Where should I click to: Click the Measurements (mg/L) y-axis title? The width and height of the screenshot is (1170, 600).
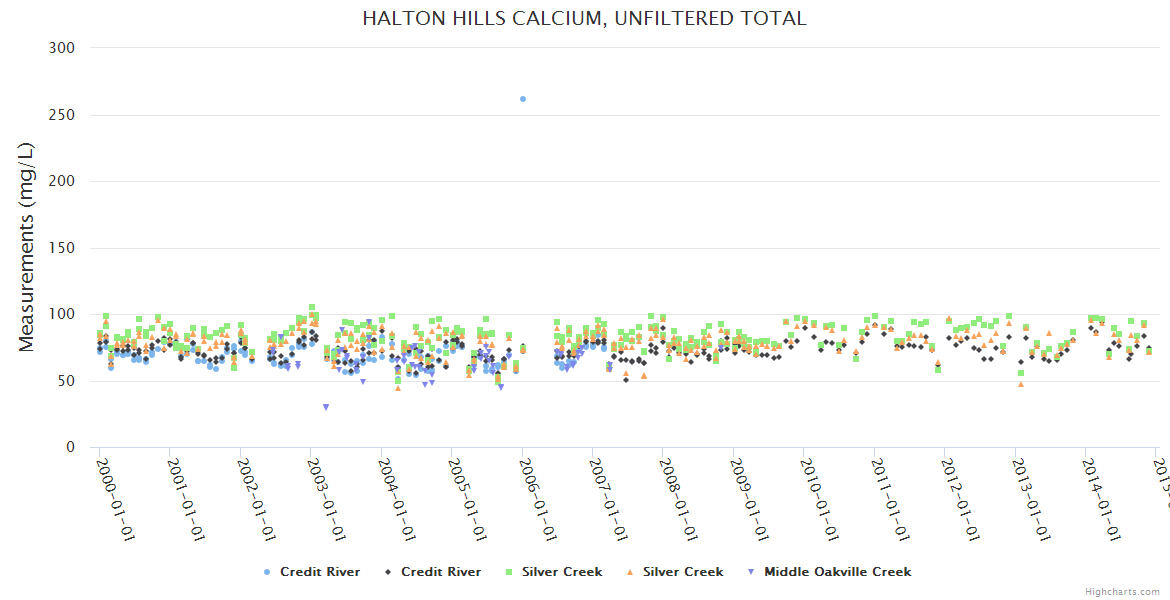27,246
